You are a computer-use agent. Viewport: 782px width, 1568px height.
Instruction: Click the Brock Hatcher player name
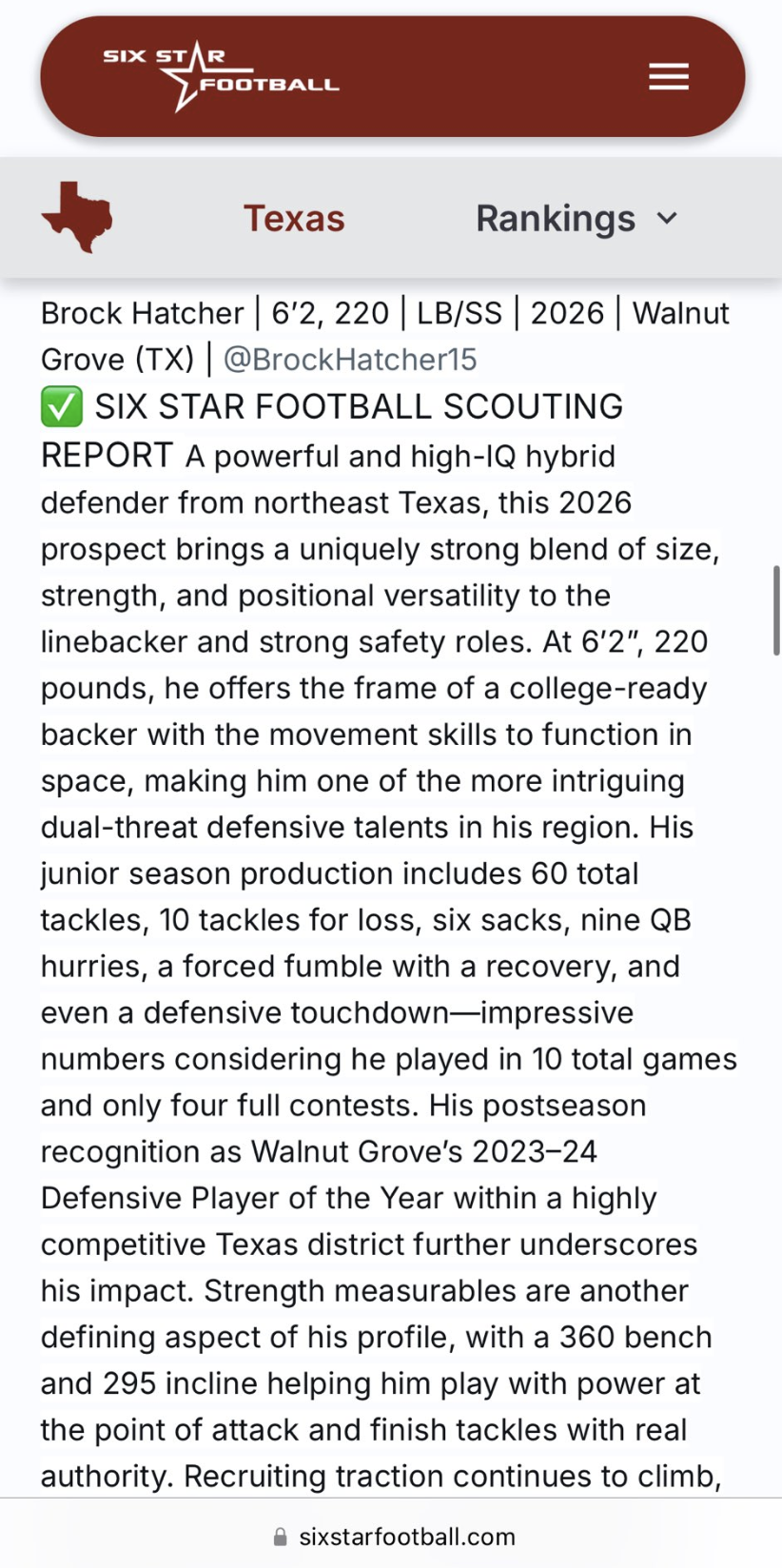click(x=142, y=313)
